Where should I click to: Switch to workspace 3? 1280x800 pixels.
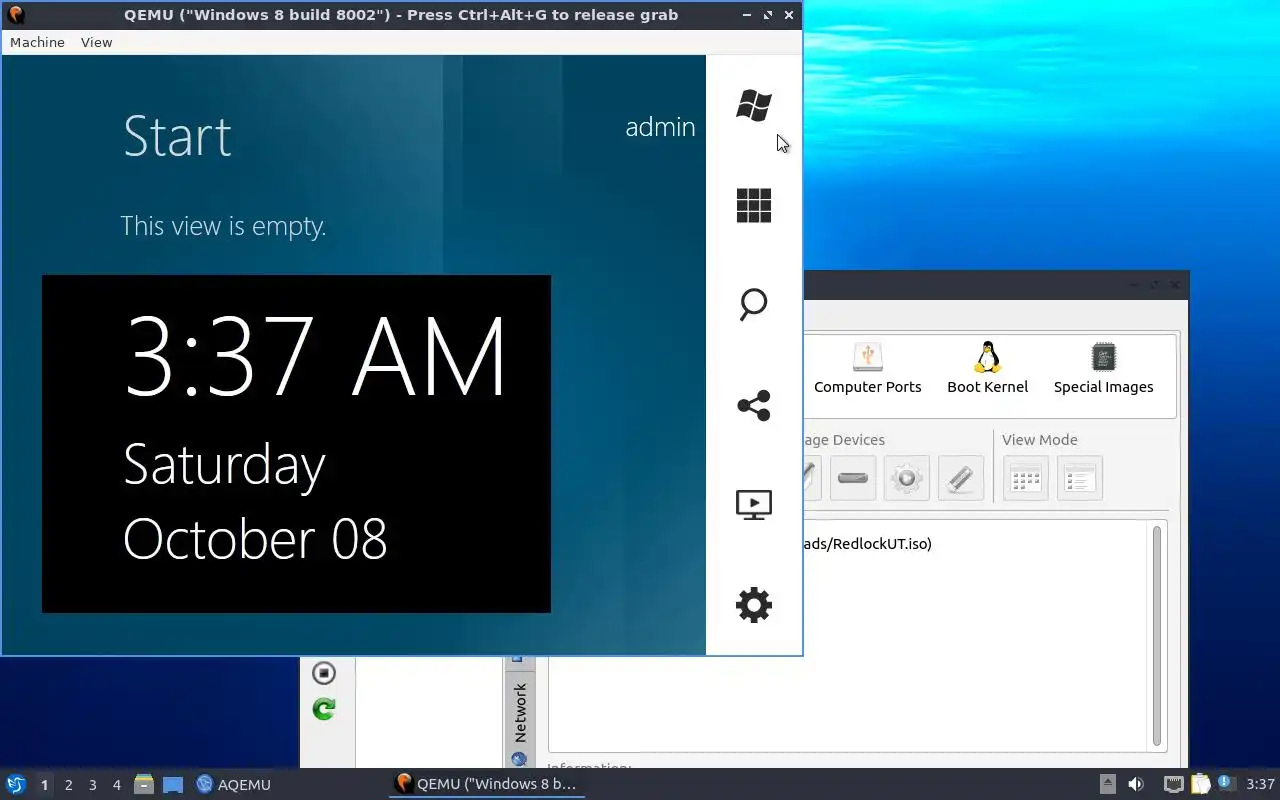point(92,785)
